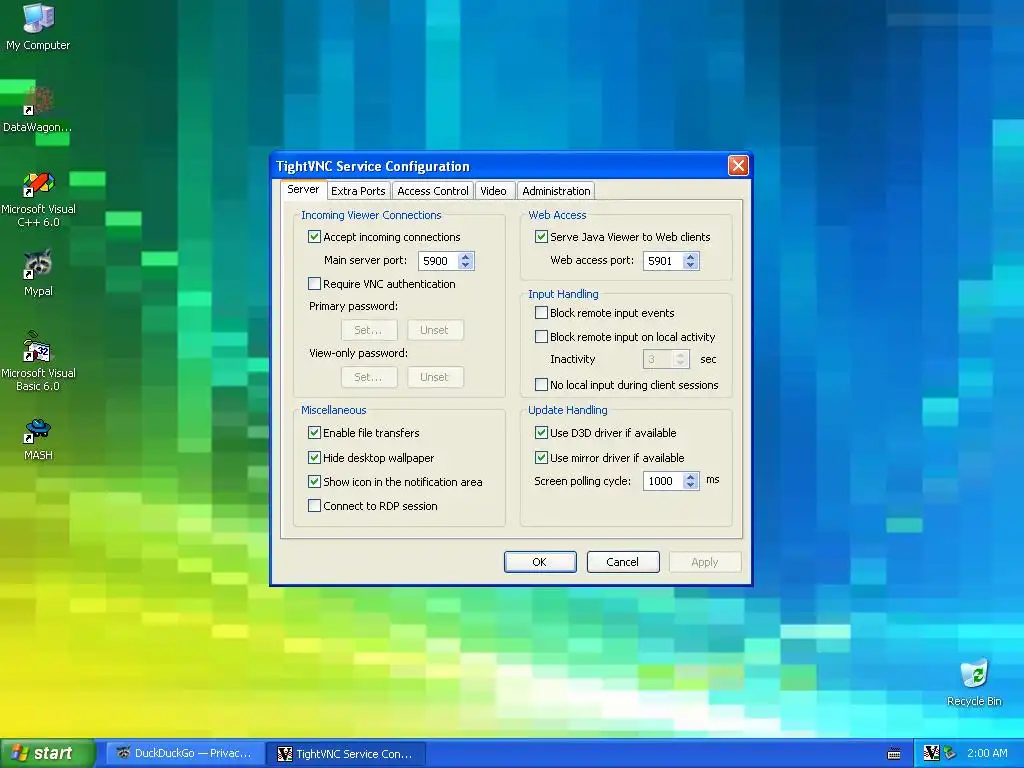Viewport: 1024px width, 768px height.
Task: Cancel the TightVNC configuration dialog
Action: (622, 562)
